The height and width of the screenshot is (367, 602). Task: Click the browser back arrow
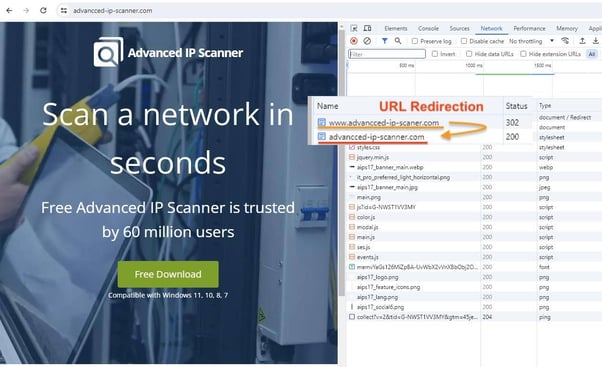pyautogui.click(x=9, y=10)
